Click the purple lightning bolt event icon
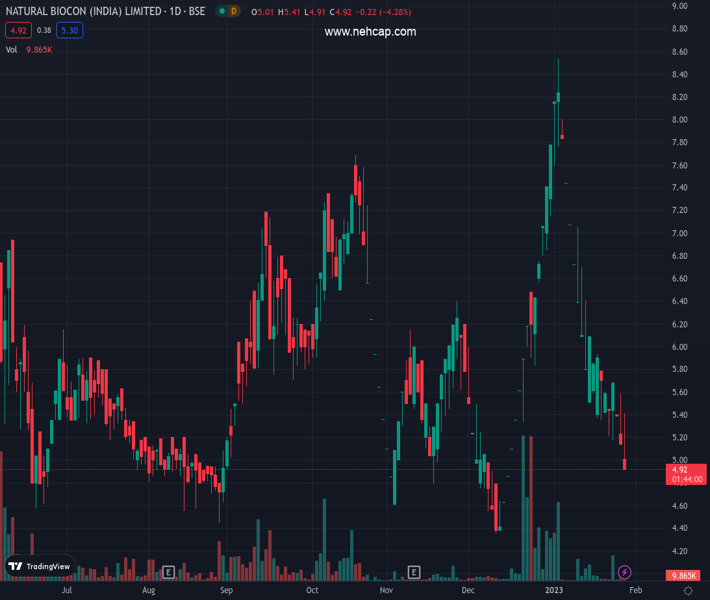The height and width of the screenshot is (600, 710). [625, 572]
